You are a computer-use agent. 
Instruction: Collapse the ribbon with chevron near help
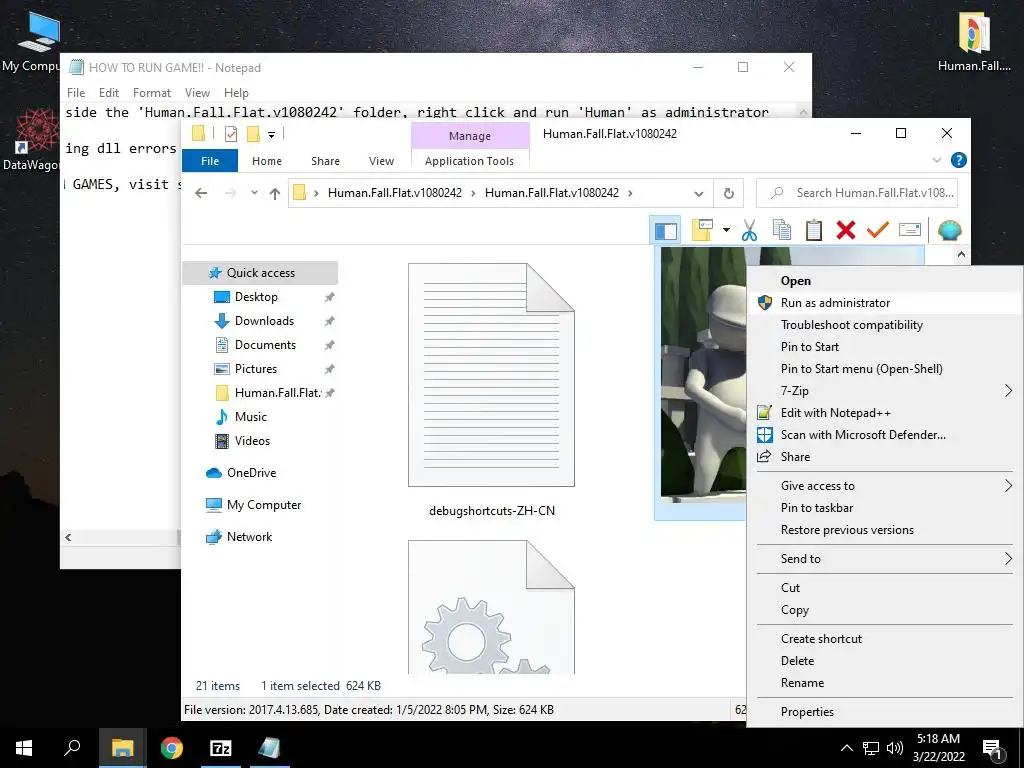936,160
